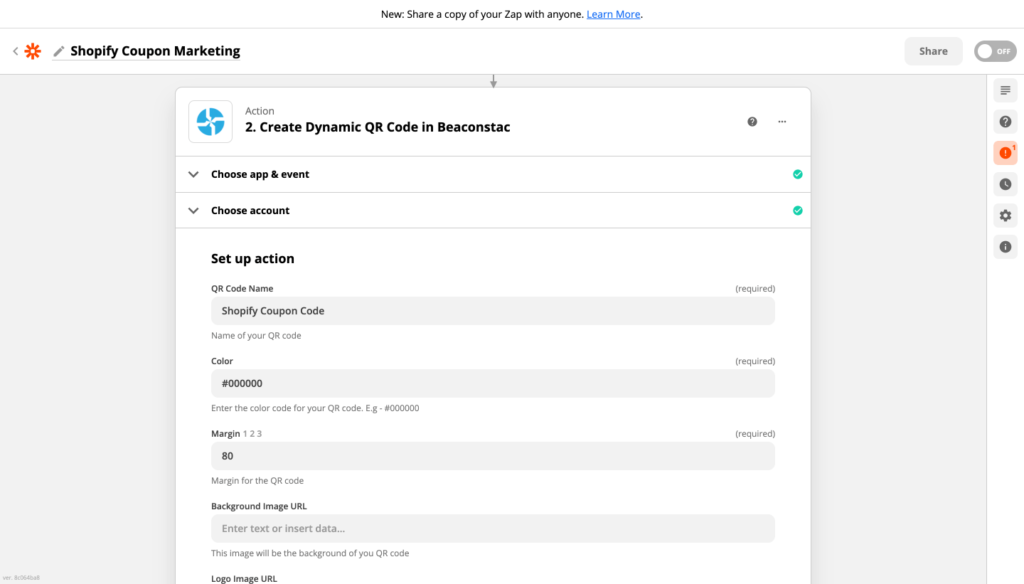This screenshot has height=584, width=1024.
Task: Click the green checkmark on Choose account
Action: coord(797,210)
